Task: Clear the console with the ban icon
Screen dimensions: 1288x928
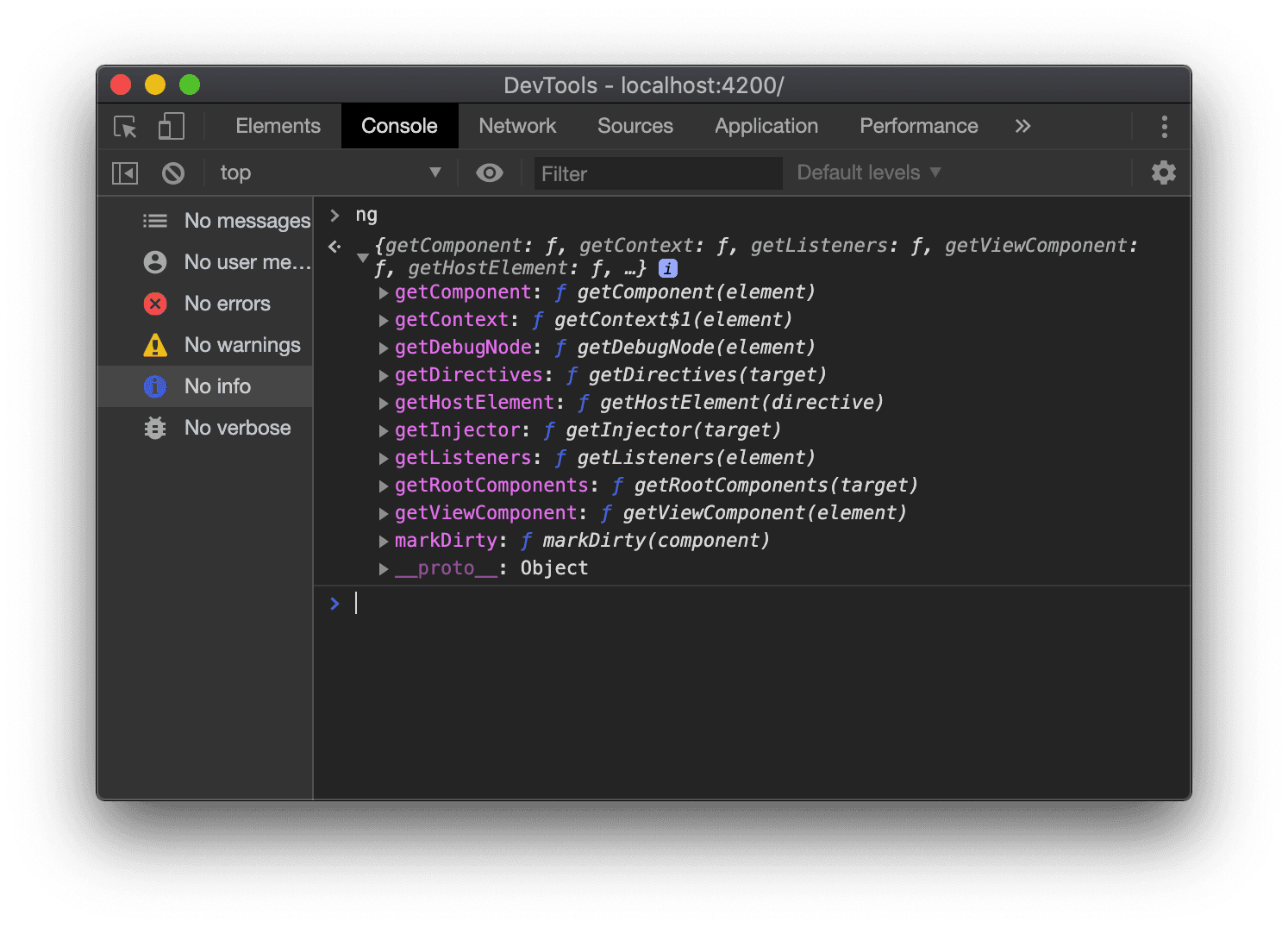Action: [173, 173]
